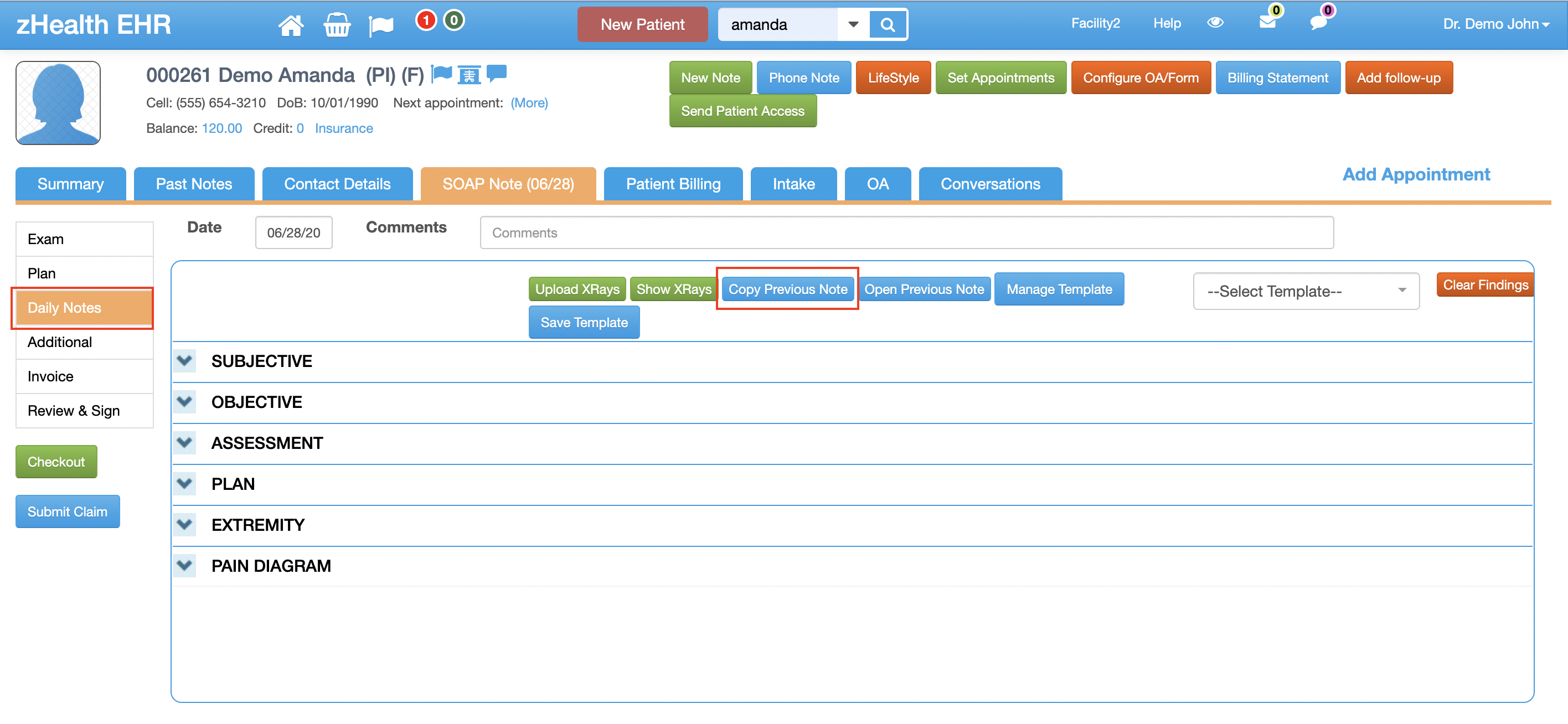Viewport: 1568px width, 724px height.
Task: Open the Dr. Demo John user menu
Action: pyautogui.click(x=1496, y=24)
